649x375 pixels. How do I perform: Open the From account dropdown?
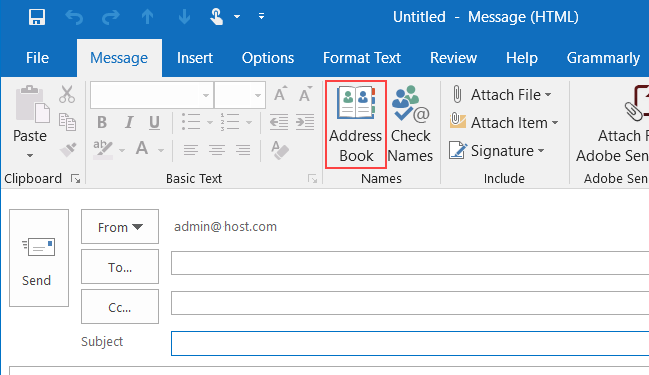point(120,227)
